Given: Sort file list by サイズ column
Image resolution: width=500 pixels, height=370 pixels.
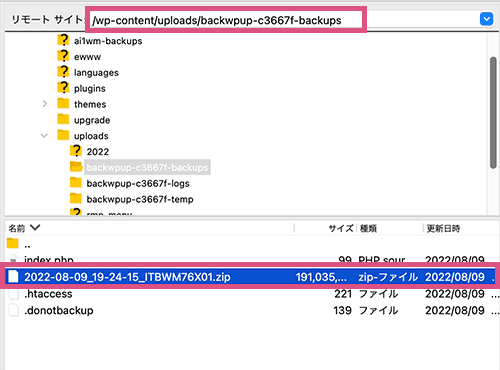Looking at the screenshot, I should click(x=341, y=228).
